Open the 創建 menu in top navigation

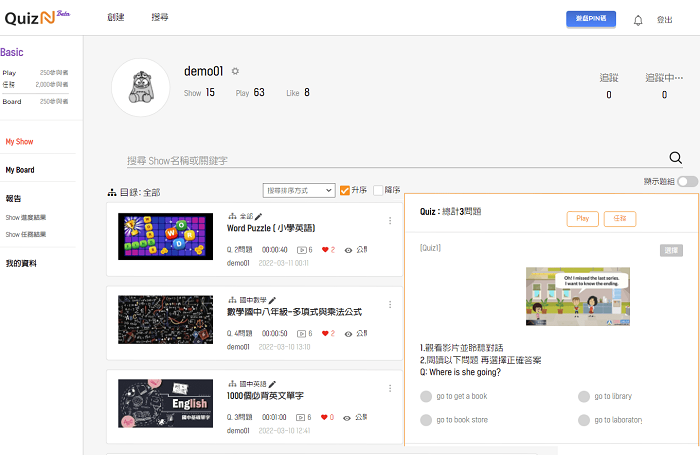pyautogui.click(x=115, y=18)
